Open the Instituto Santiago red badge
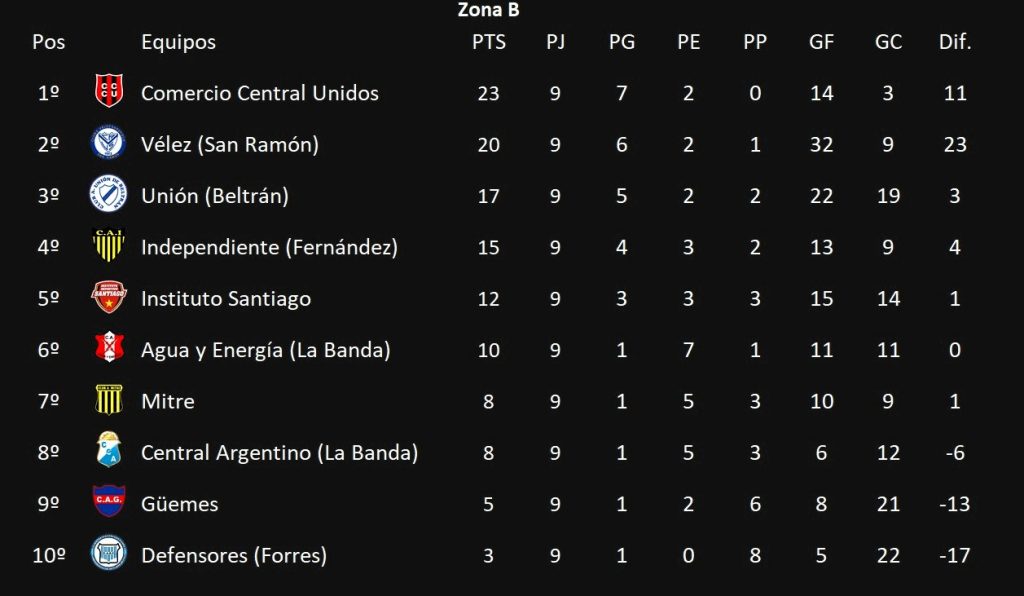The image size is (1024, 596). coord(108,296)
